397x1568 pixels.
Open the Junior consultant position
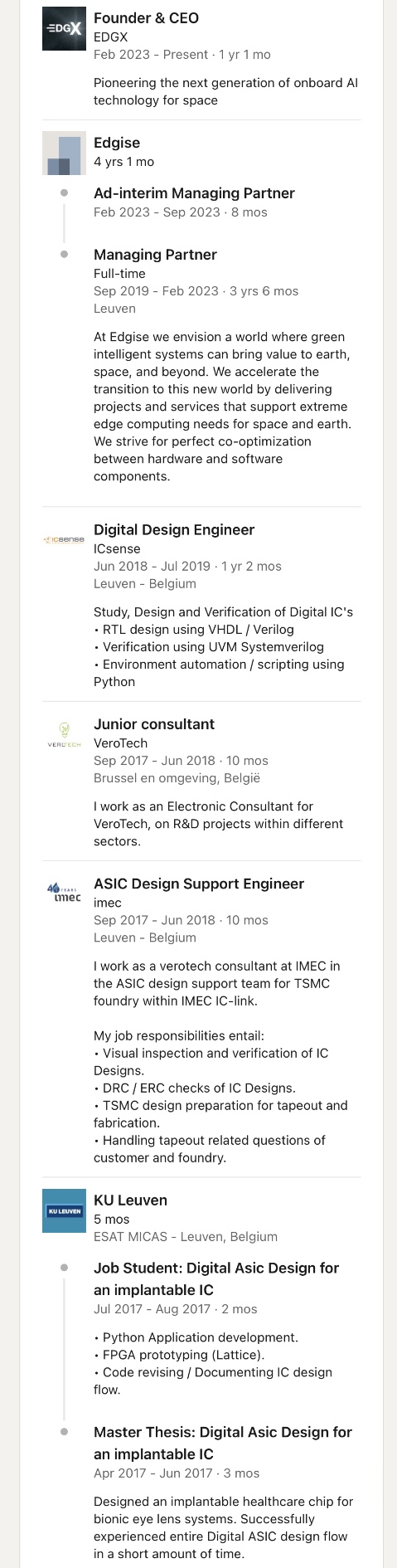[x=154, y=724]
